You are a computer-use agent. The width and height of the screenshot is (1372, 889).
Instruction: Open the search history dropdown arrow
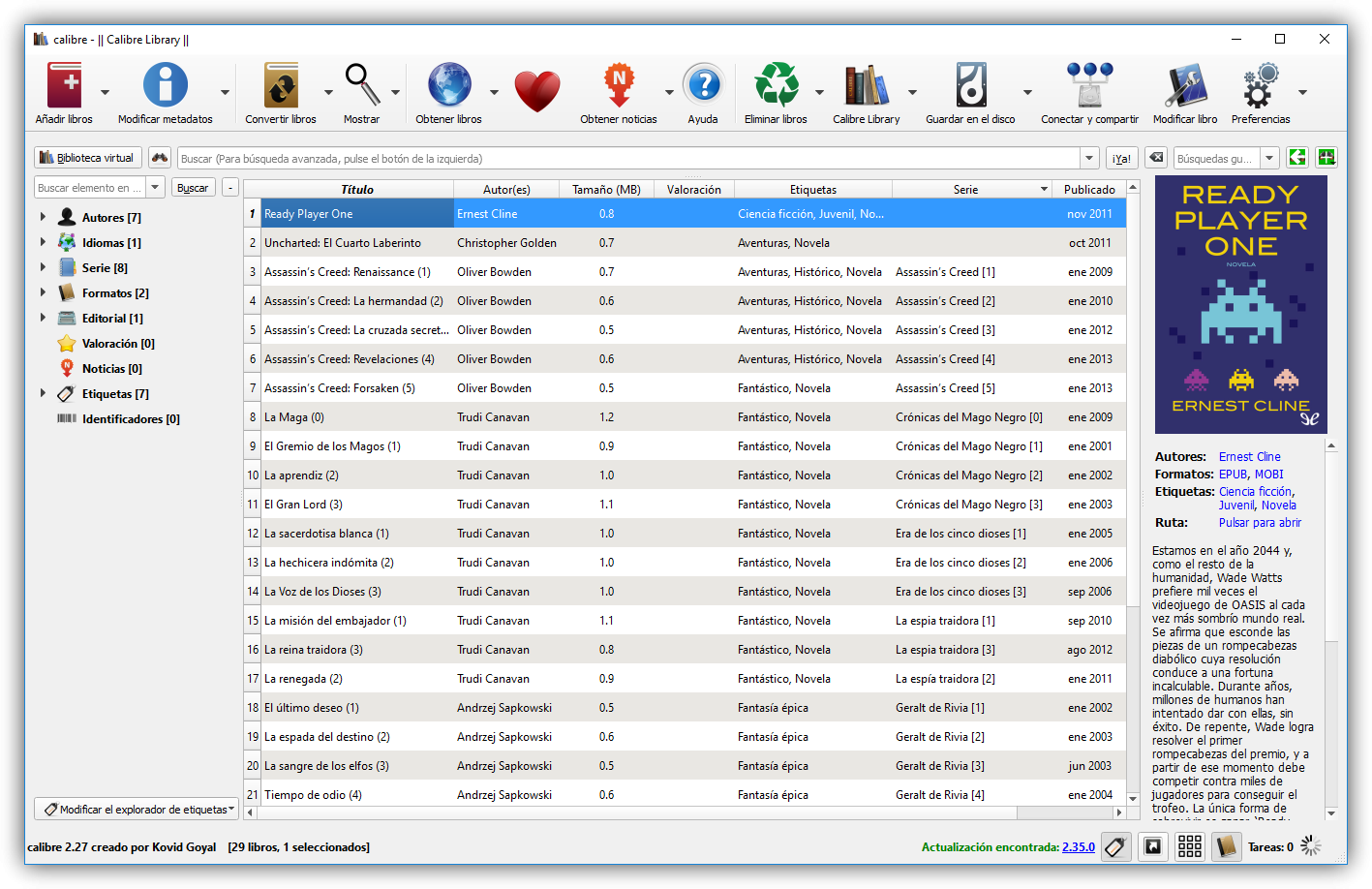[1090, 158]
